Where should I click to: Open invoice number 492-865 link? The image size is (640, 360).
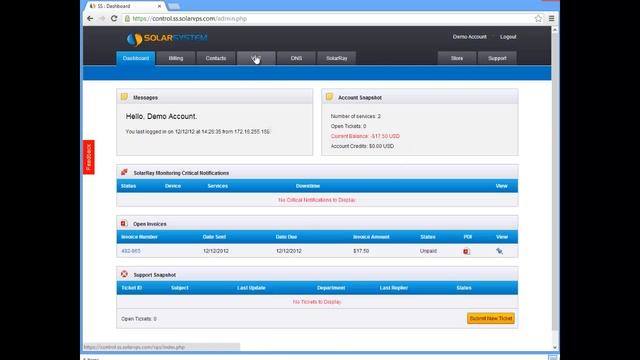pos(131,251)
